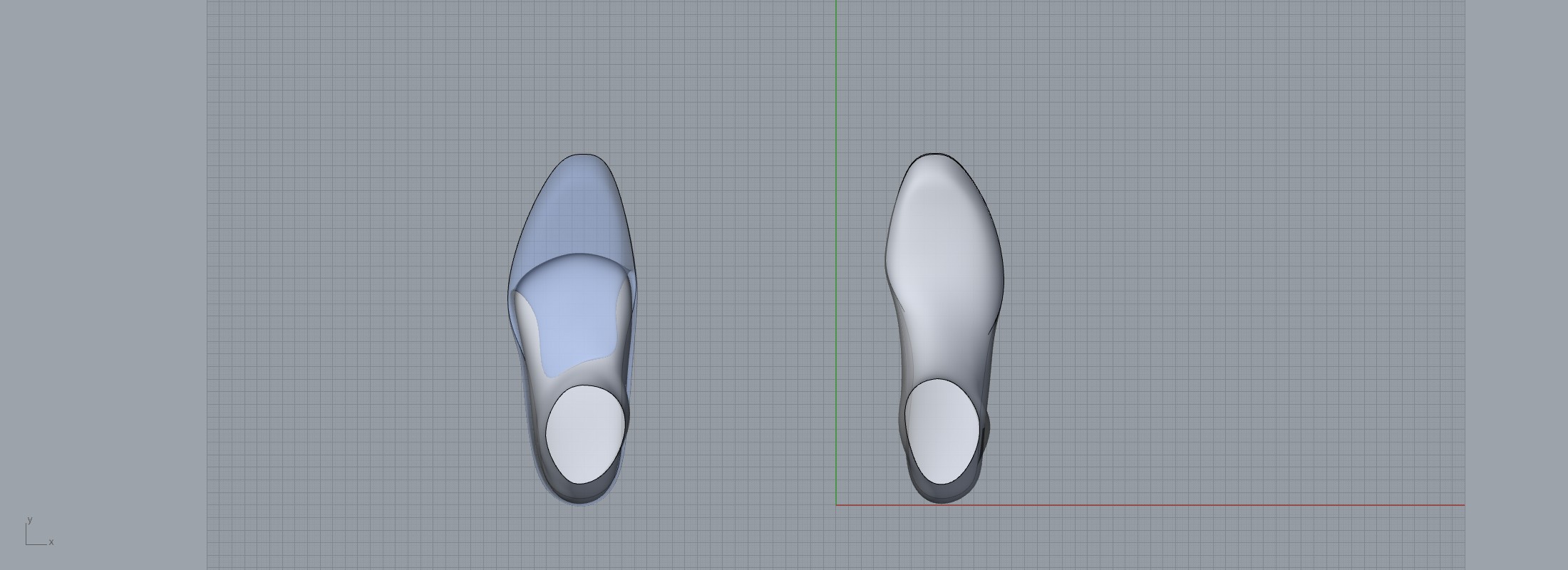This screenshot has height=570, width=1568.
Task: Select the green Y-axis line
Action: tap(836, 214)
